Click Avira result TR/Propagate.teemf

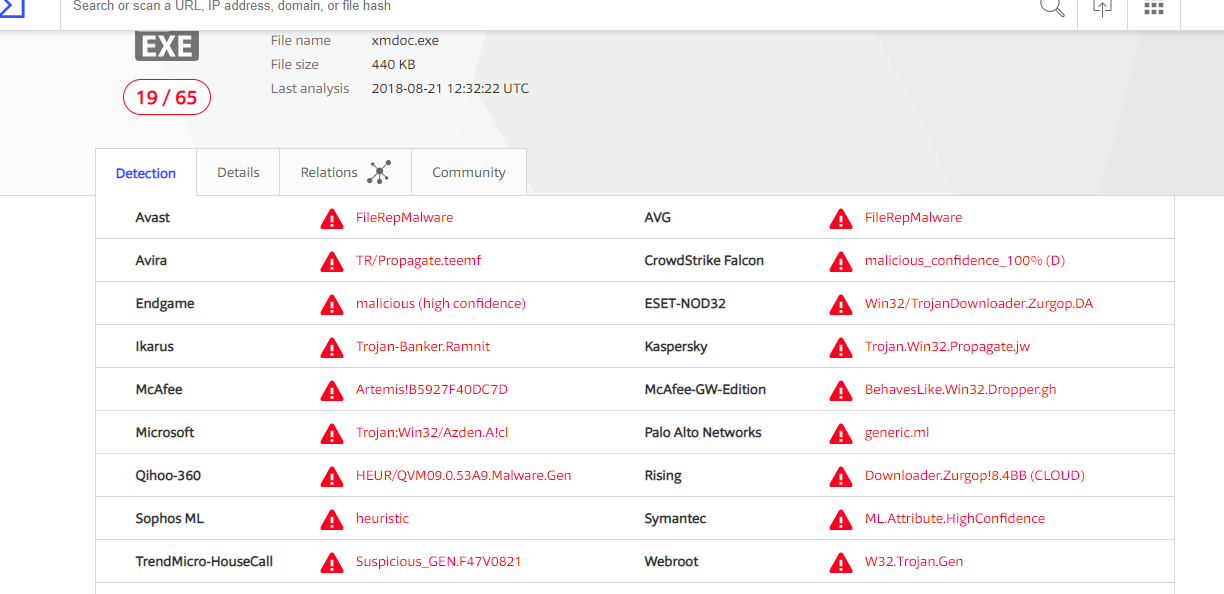[x=418, y=261]
